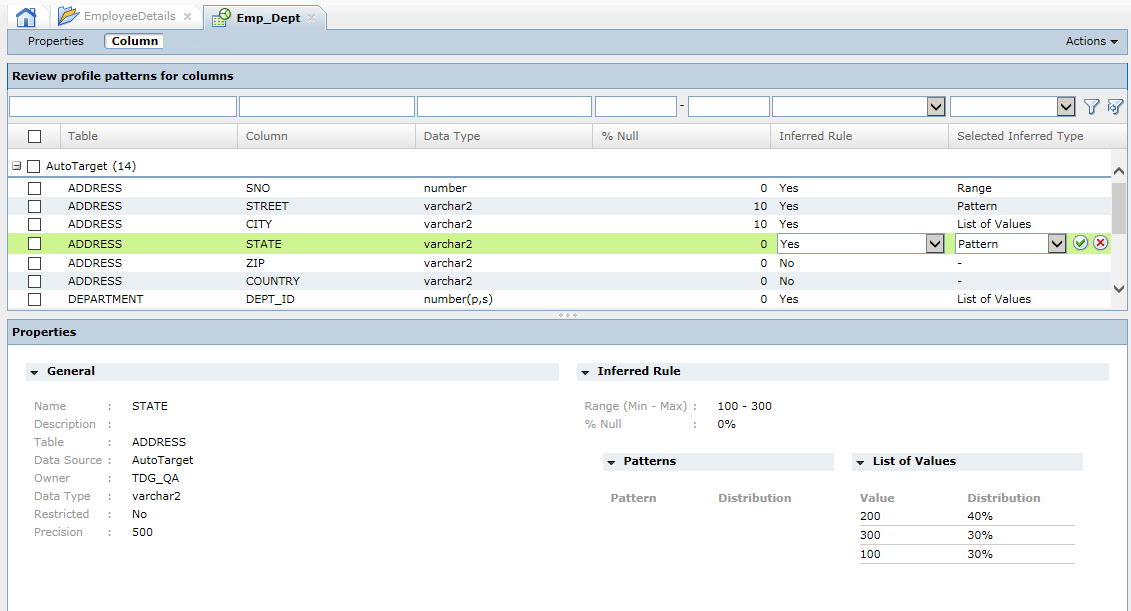
Task: Open Selected Inferred Type filter dropdown
Action: pos(1066,107)
